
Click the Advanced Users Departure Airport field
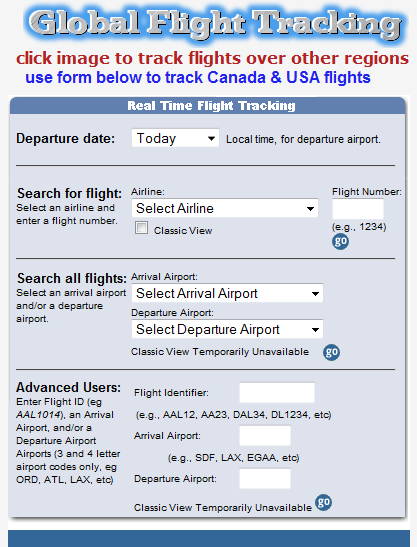coord(265,479)
